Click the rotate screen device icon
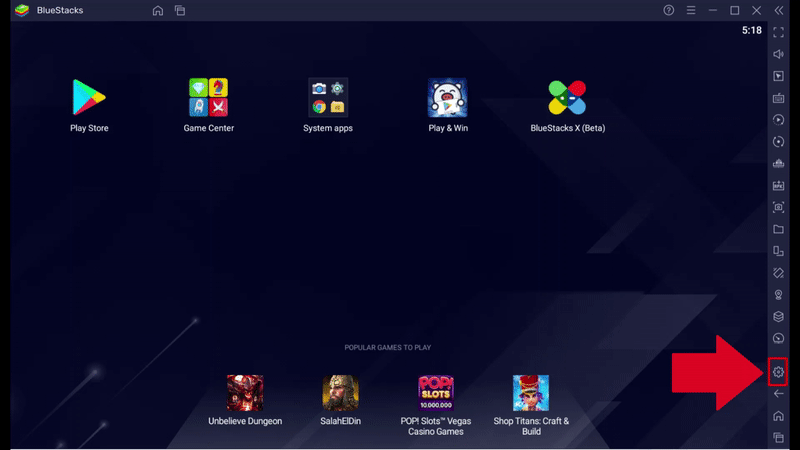This screenshot has height=450, width=800. point(778,251)
